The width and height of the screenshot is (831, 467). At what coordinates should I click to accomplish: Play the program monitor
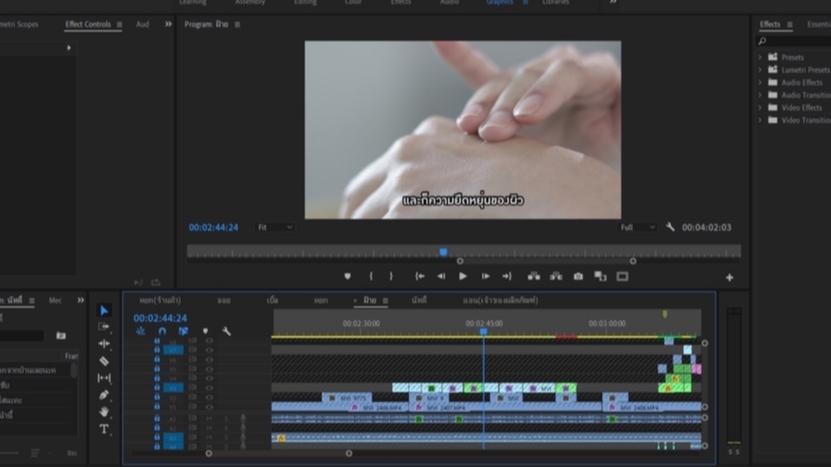(x=463, y=276)
